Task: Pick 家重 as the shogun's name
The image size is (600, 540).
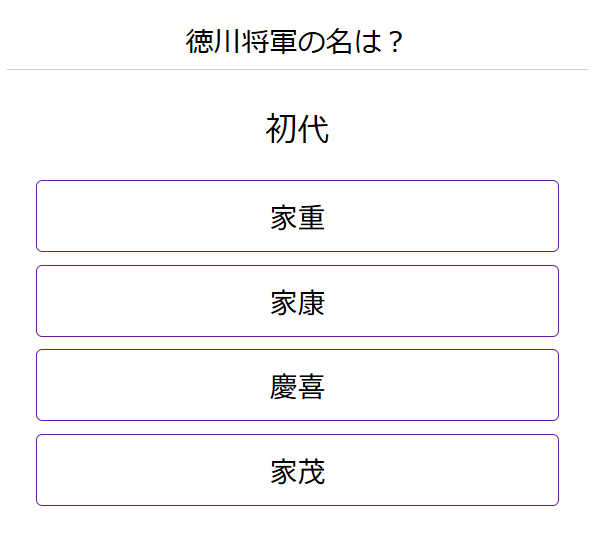Action: (x=297, y=216)
